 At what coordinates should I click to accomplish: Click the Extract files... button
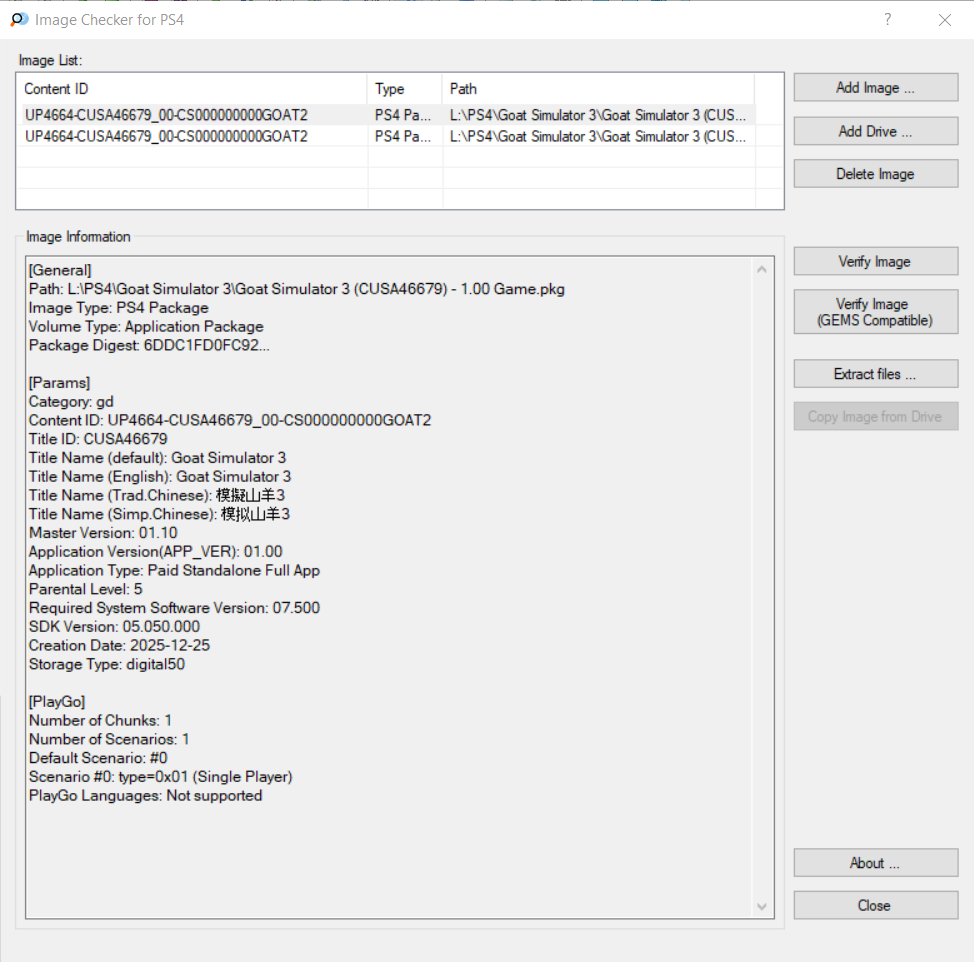tap(875, 374)
